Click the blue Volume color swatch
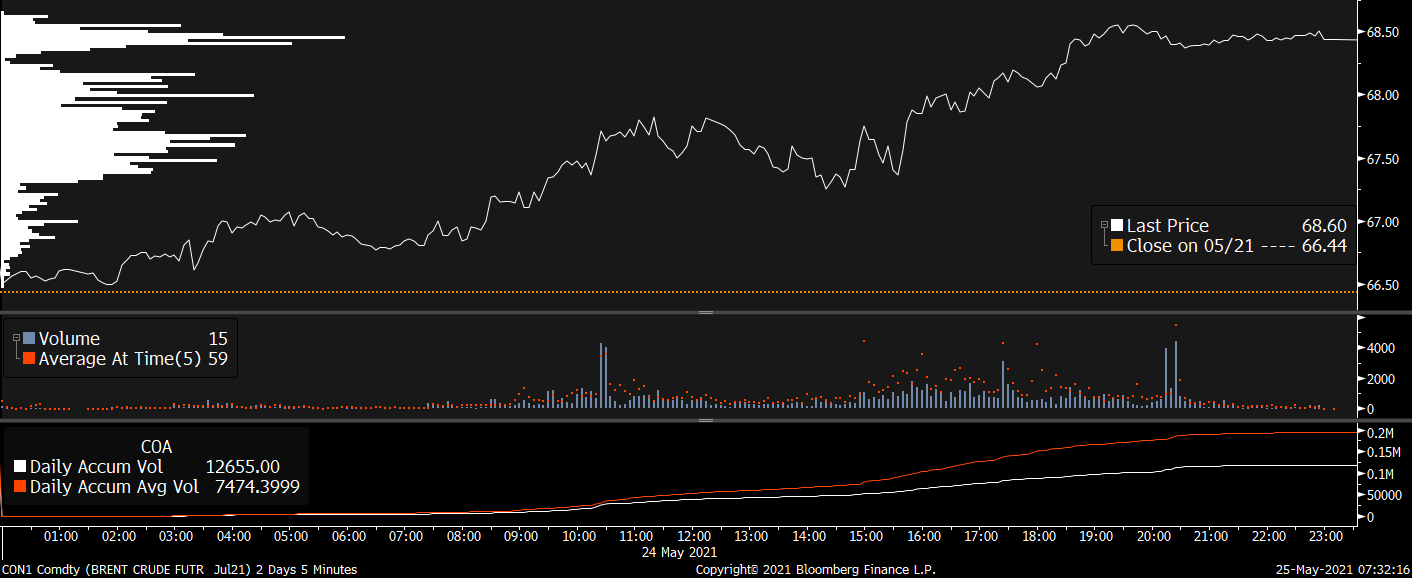This screenshot has height=578, width=1412. tap(29, 339)
